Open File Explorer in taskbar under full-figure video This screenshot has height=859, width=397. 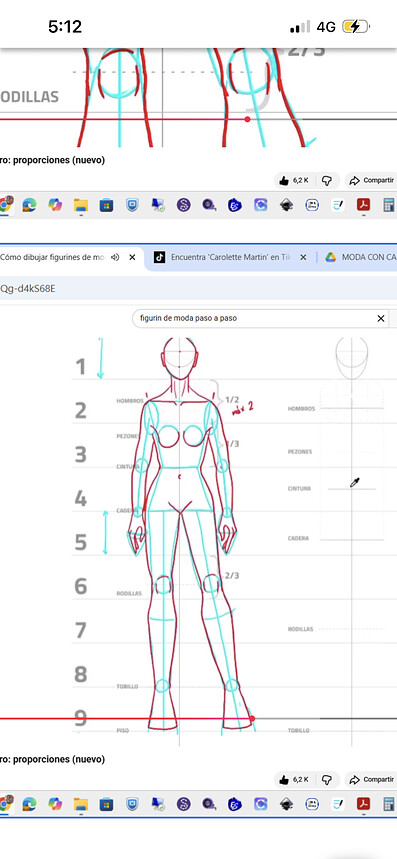(80, 804)
